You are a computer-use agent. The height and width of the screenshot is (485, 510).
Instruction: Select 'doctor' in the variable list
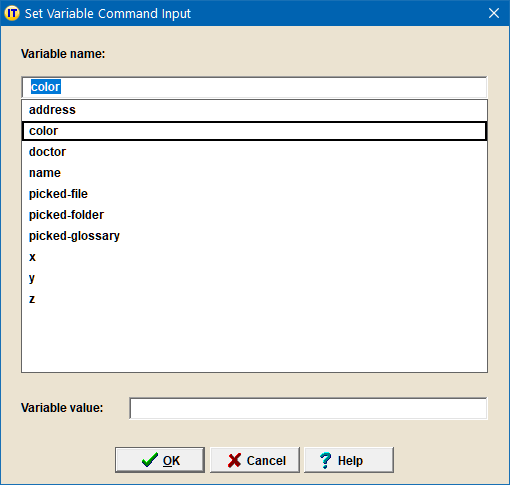pyautogui.click(x=254, y=152)
